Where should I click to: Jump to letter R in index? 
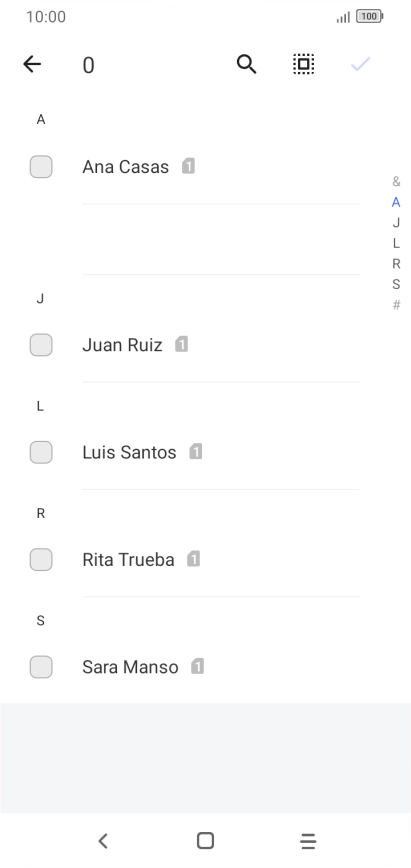(x=396, y=264)
